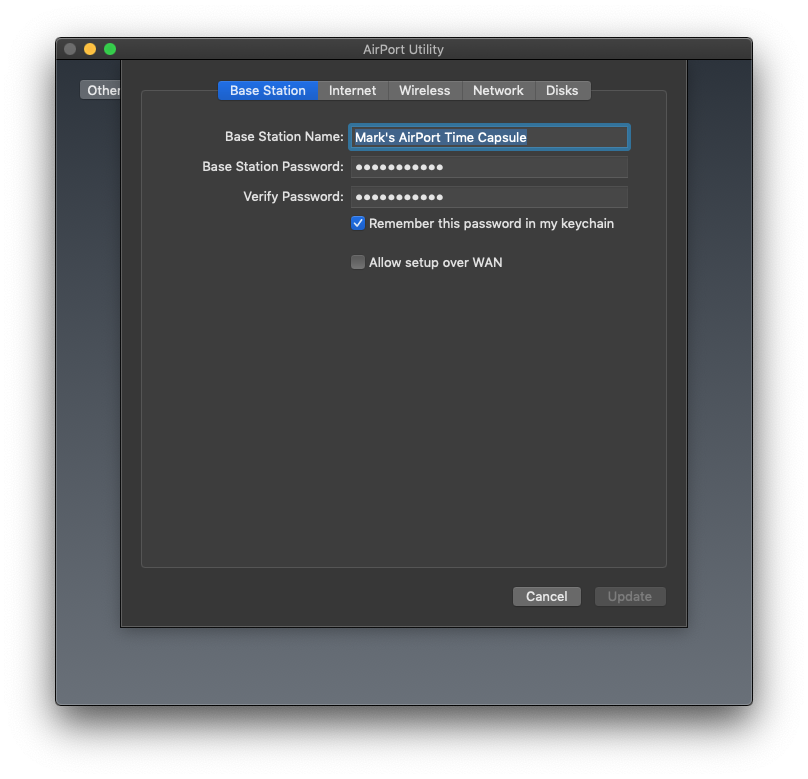Click the grayed-out close window button
The height and width of the screenshot is (779, 808).
pos(70,49)
